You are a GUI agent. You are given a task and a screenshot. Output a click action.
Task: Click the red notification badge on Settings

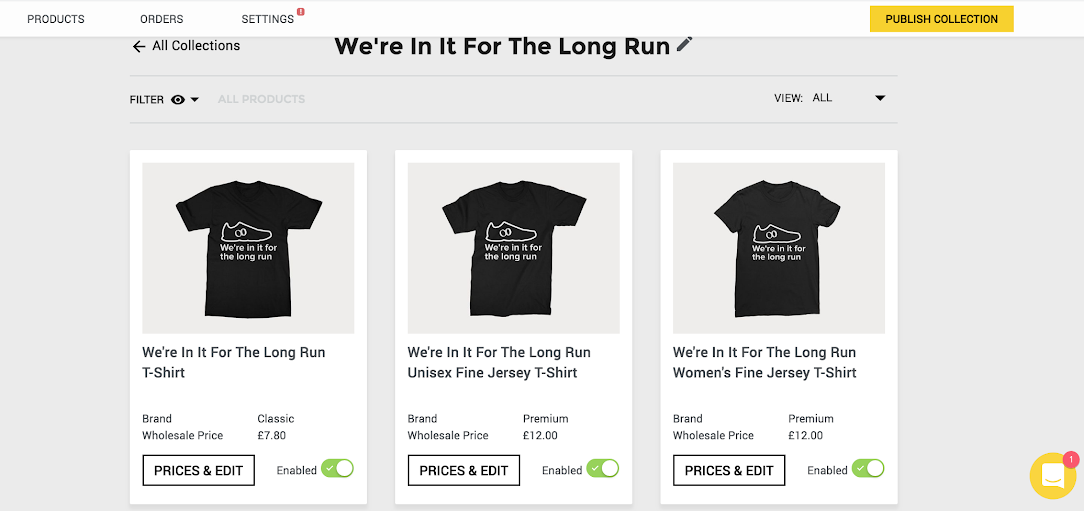tap(300, 12)
